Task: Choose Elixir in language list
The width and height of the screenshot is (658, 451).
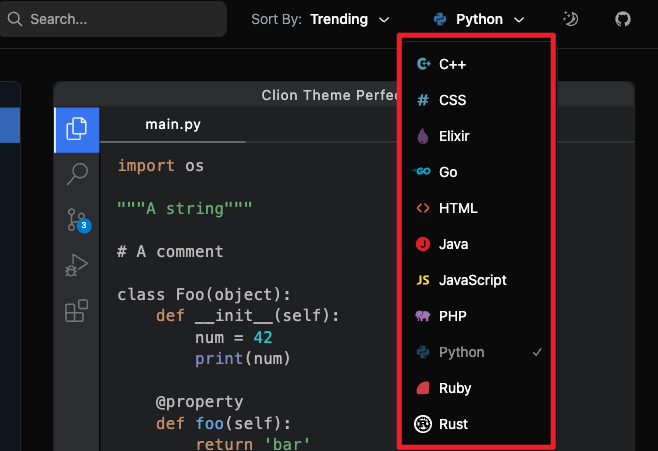Action: tap(476, 136)
